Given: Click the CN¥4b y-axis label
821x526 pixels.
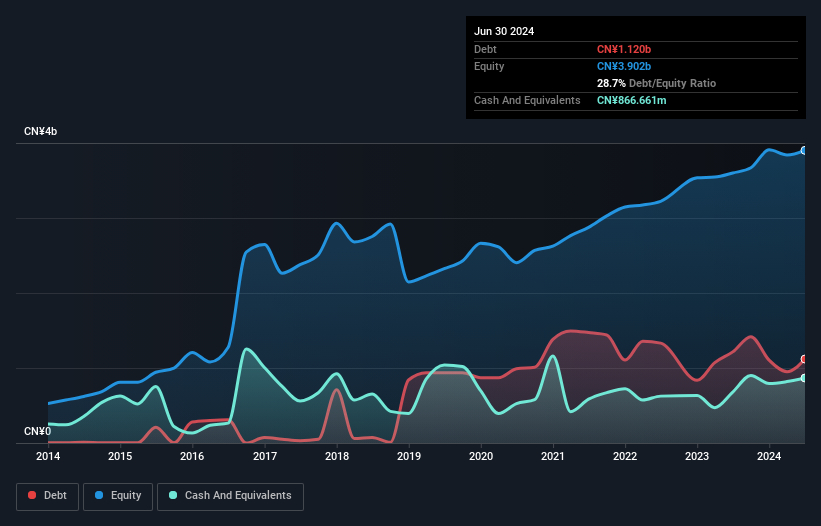Looking at the screenshot, I should click(x=40, y=131).
